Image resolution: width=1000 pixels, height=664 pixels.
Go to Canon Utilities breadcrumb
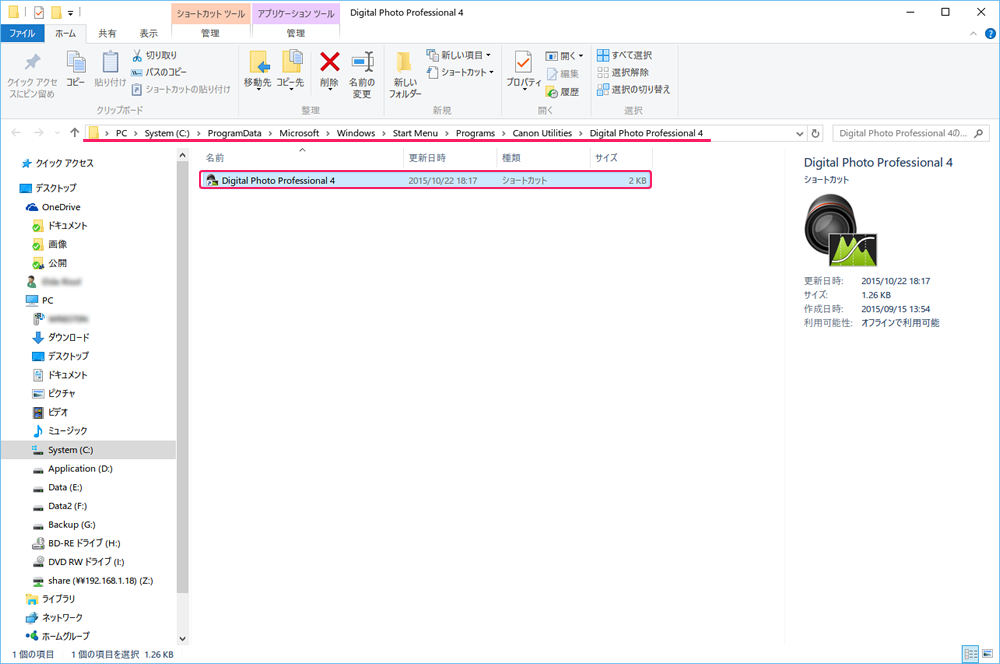(542, 133)
